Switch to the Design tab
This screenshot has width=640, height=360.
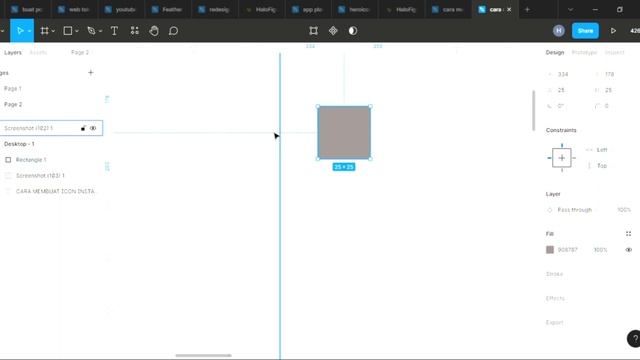click(x=555, y=53)
